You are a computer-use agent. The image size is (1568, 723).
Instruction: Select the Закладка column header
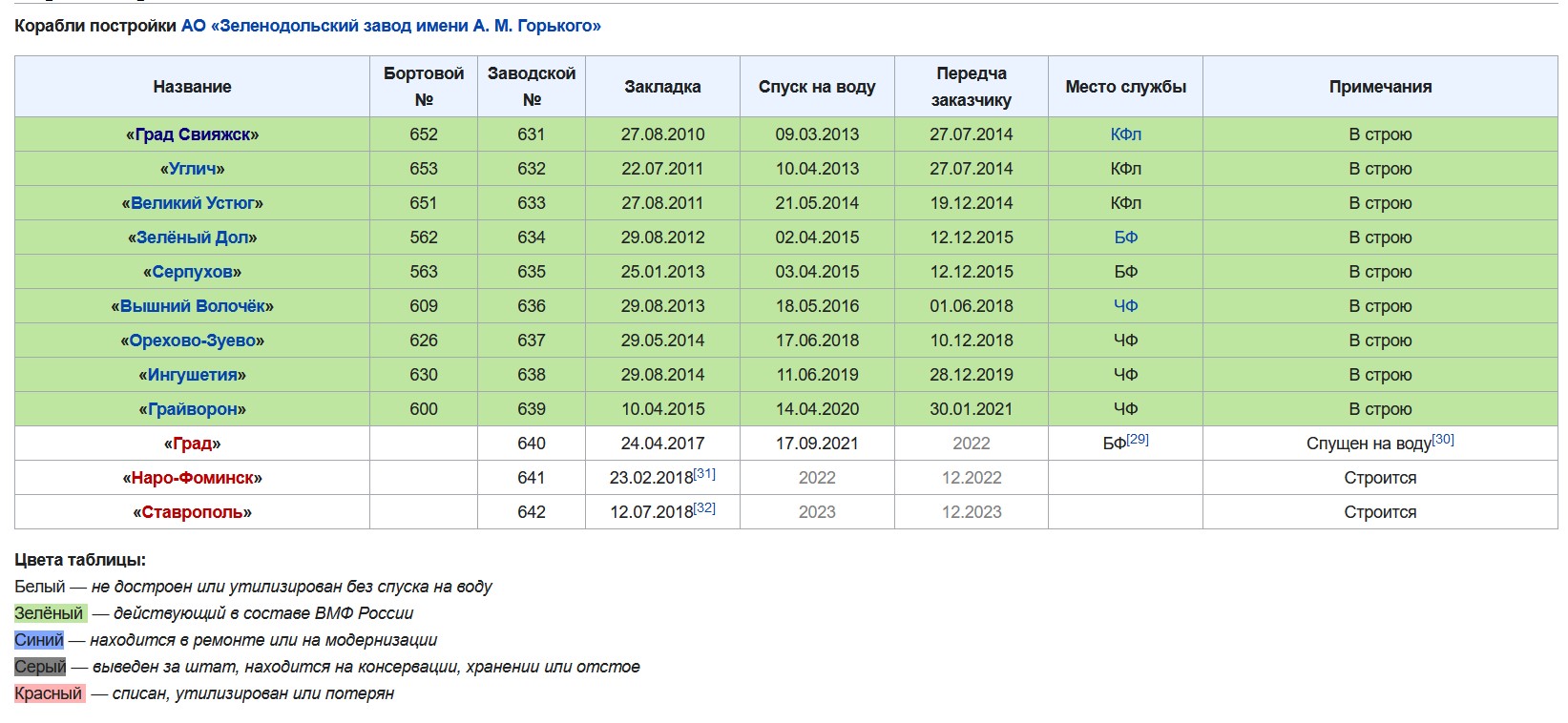click(662, 87)
